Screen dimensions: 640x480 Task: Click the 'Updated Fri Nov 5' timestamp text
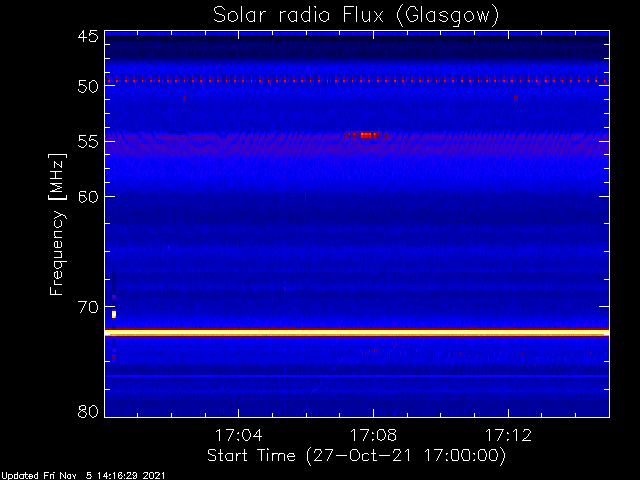click(x=83, y=476)
